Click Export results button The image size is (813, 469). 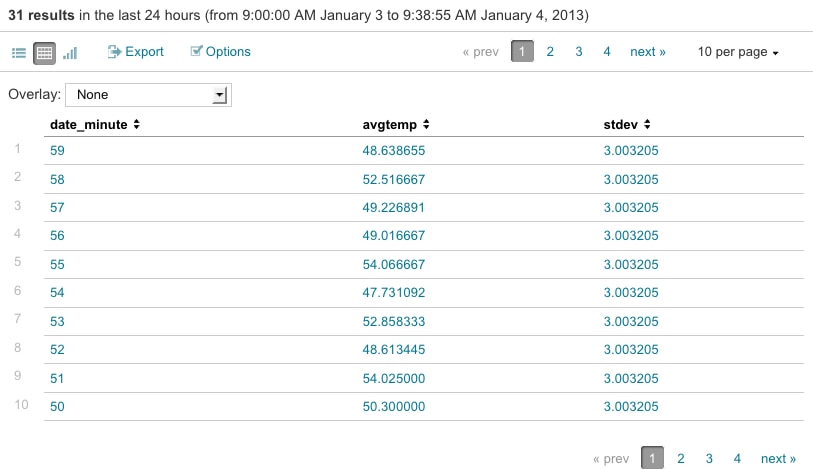(135, 51)
